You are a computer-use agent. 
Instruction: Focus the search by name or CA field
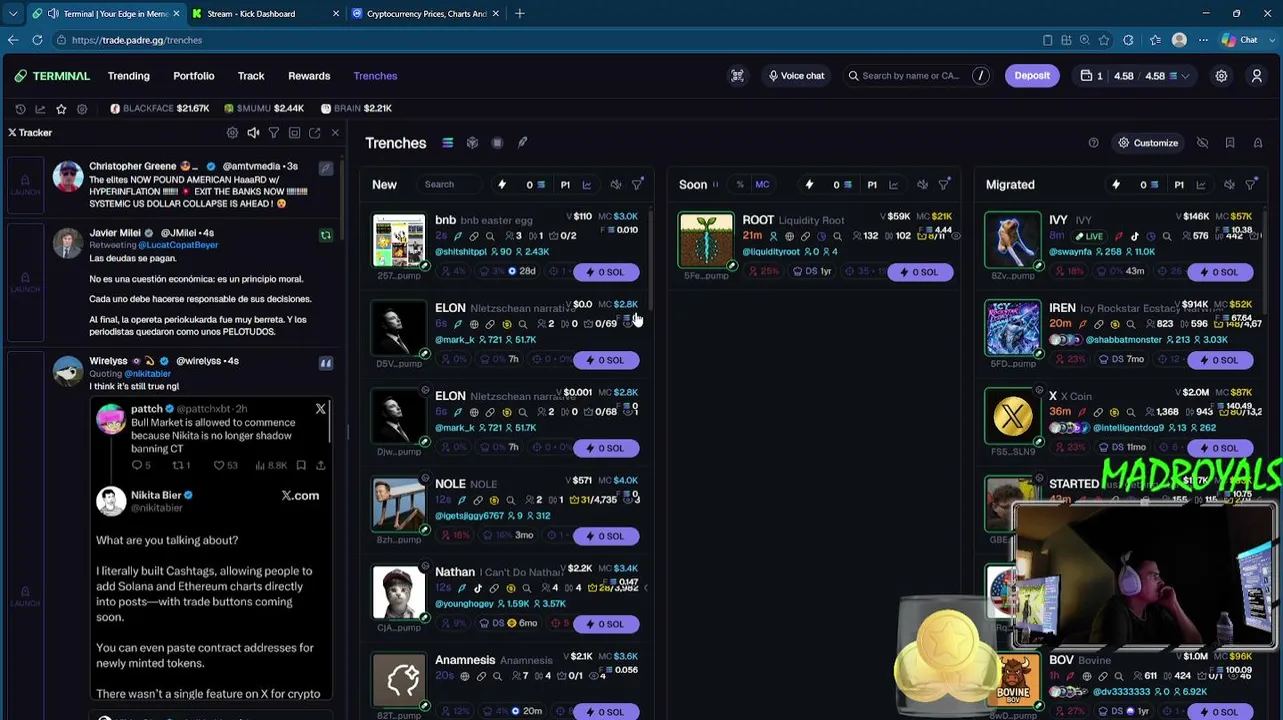918,76
